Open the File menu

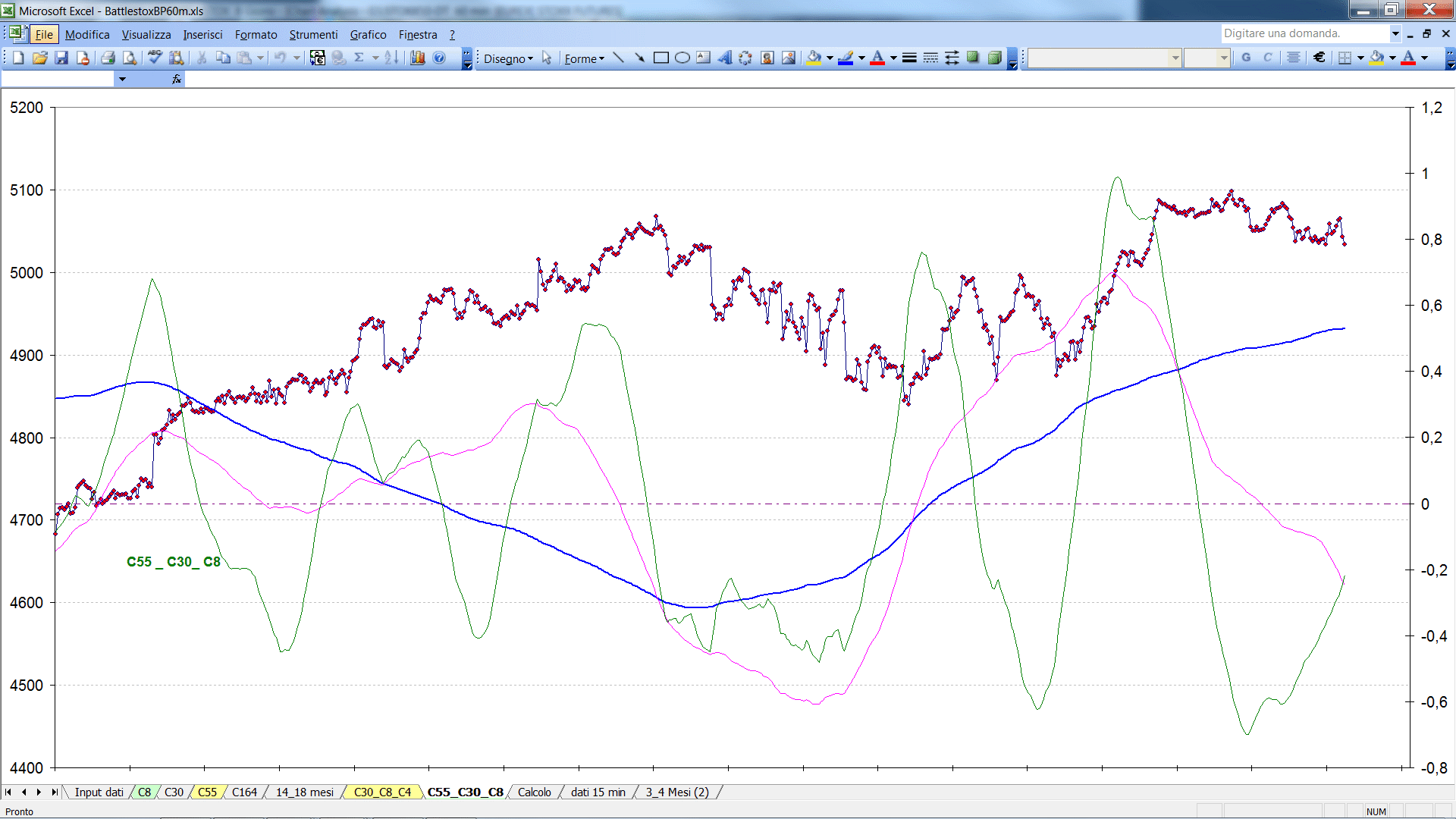pyautogui.click(x=44, y=34)
